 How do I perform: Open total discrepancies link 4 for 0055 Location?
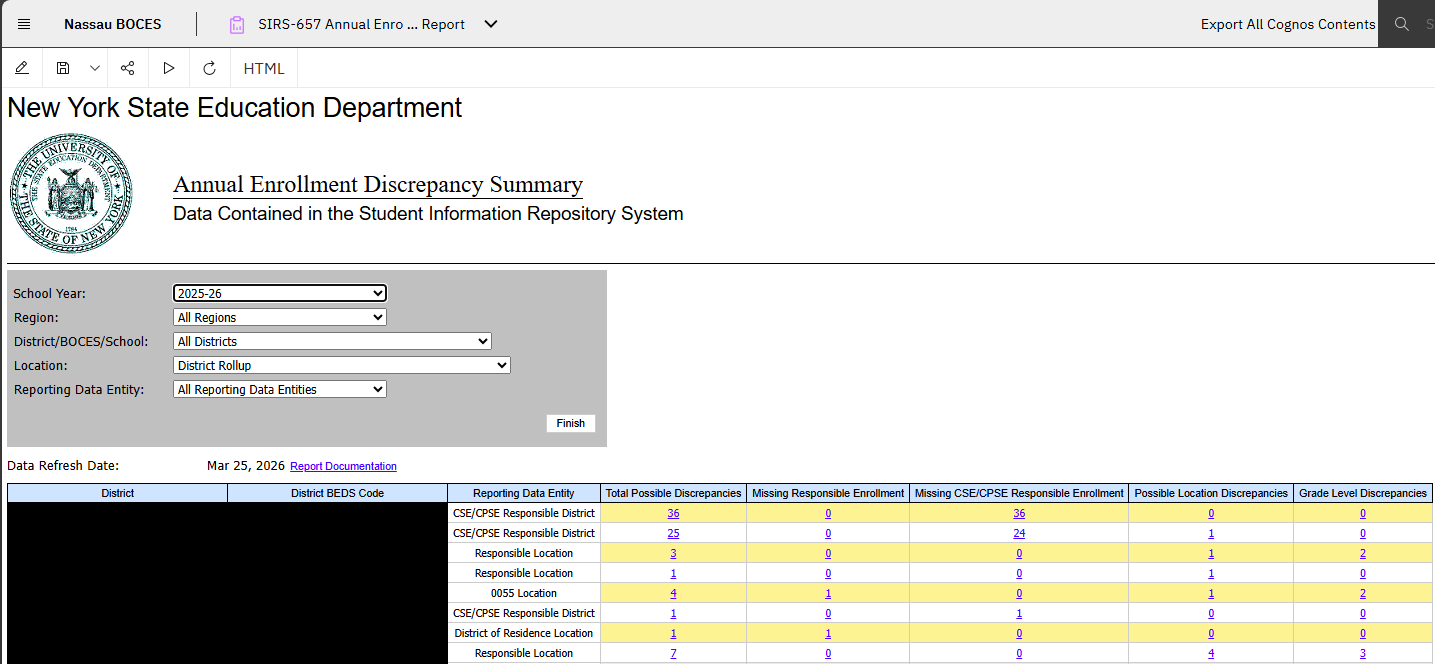coord(673,593)
